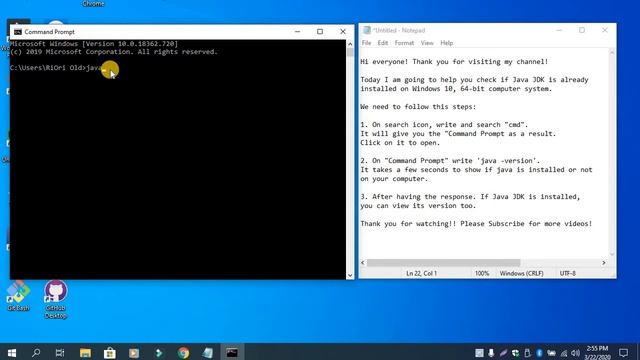Minimize the Notepad window
640x360 pixels.
(559, 30)
